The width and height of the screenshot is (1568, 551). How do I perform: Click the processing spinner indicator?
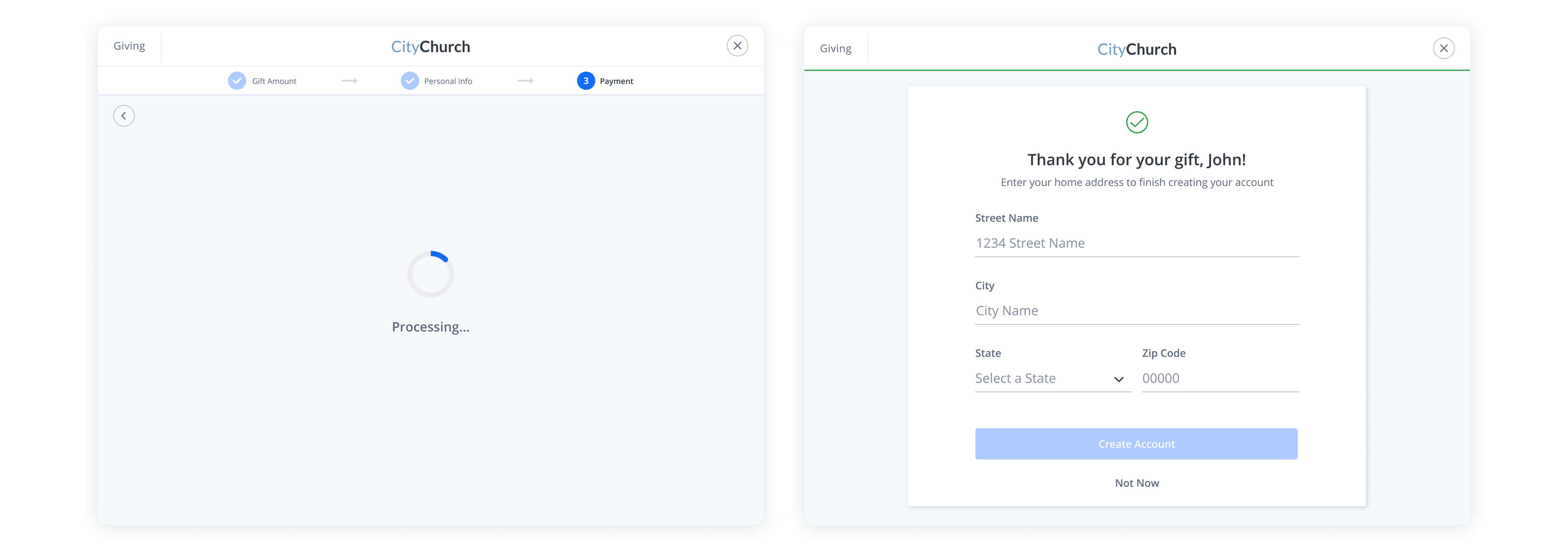click(430, 274)
